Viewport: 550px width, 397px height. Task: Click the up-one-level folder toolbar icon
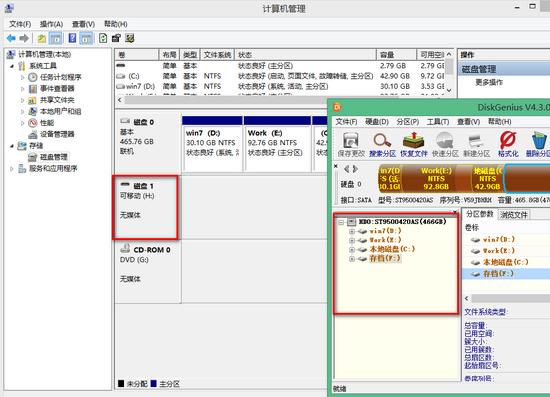(x=42, y=38)
